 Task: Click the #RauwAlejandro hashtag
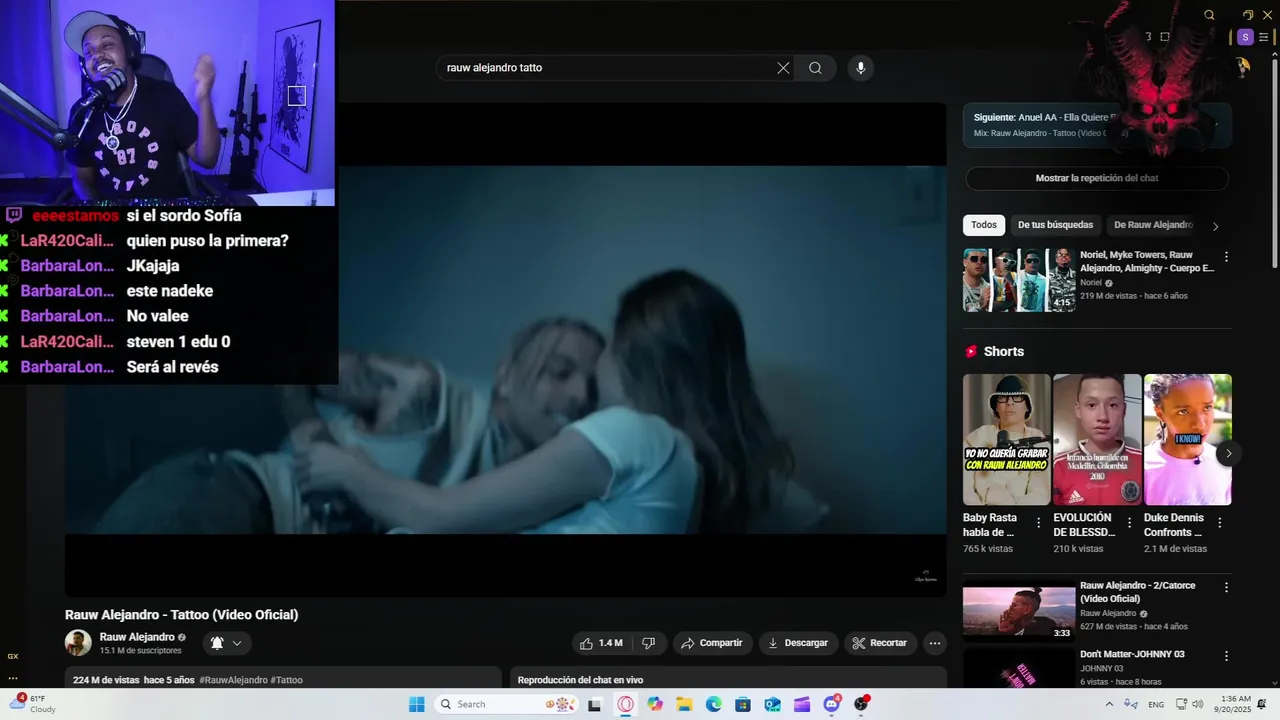(x=233, y=680)
